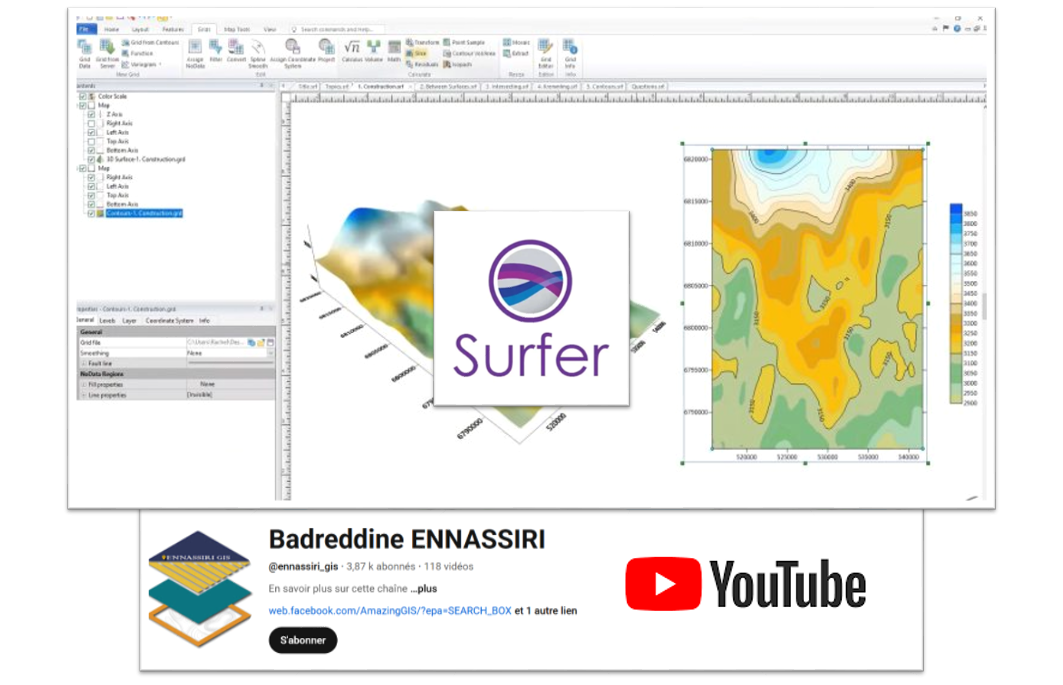Viewport: 1063px width, 685px height.
Task: Open the File menu tab
Action: tap(85, 29)
